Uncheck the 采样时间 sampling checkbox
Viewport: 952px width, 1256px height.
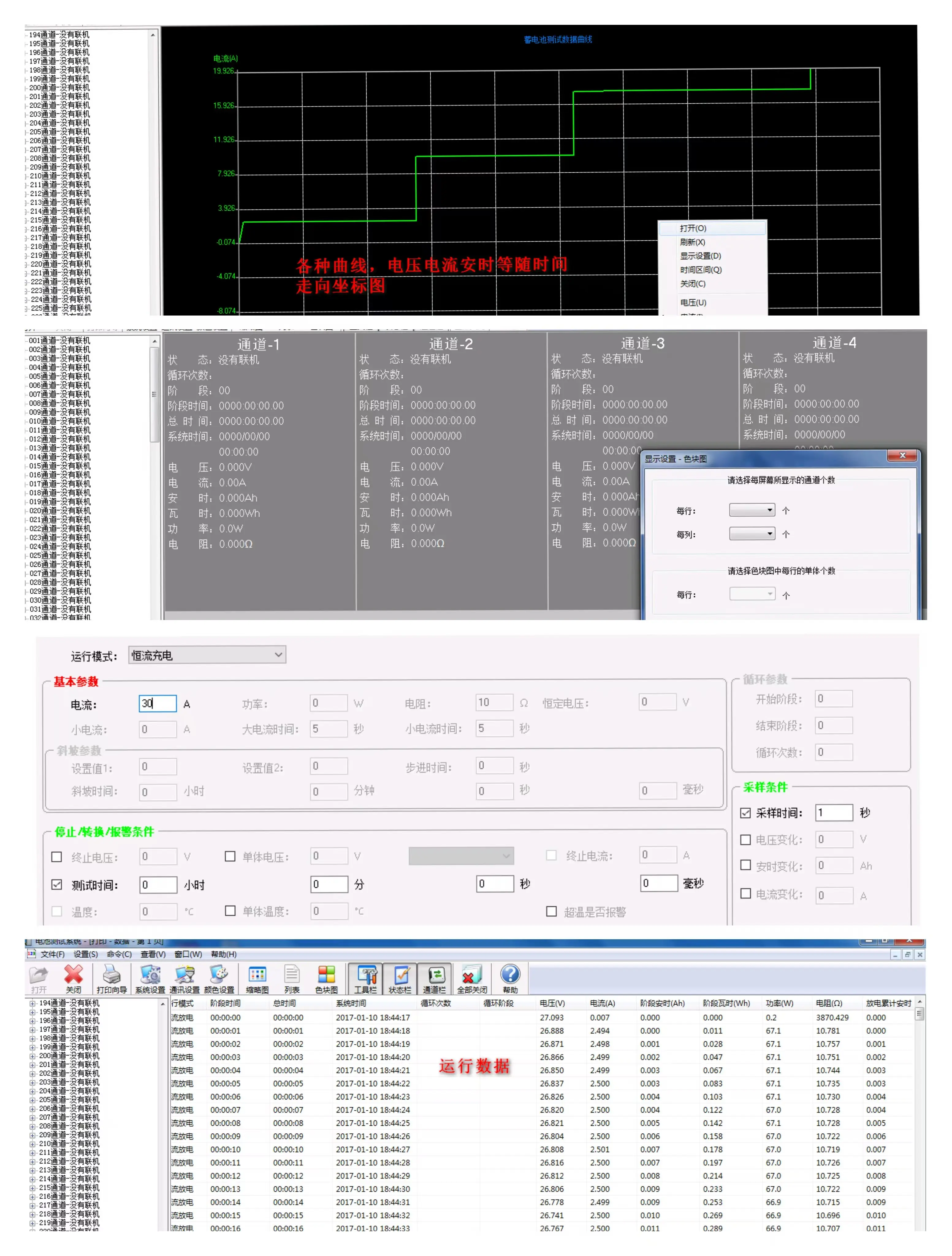click(x=745, y=813)
